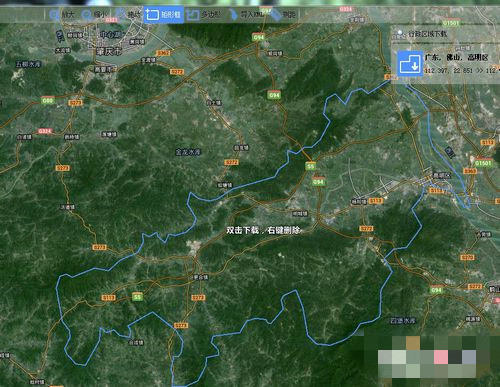Image resolution: width=500 pixels, height=387 pixels.
Task: Click the S270 road marker
Action: [x=467, y=257]
